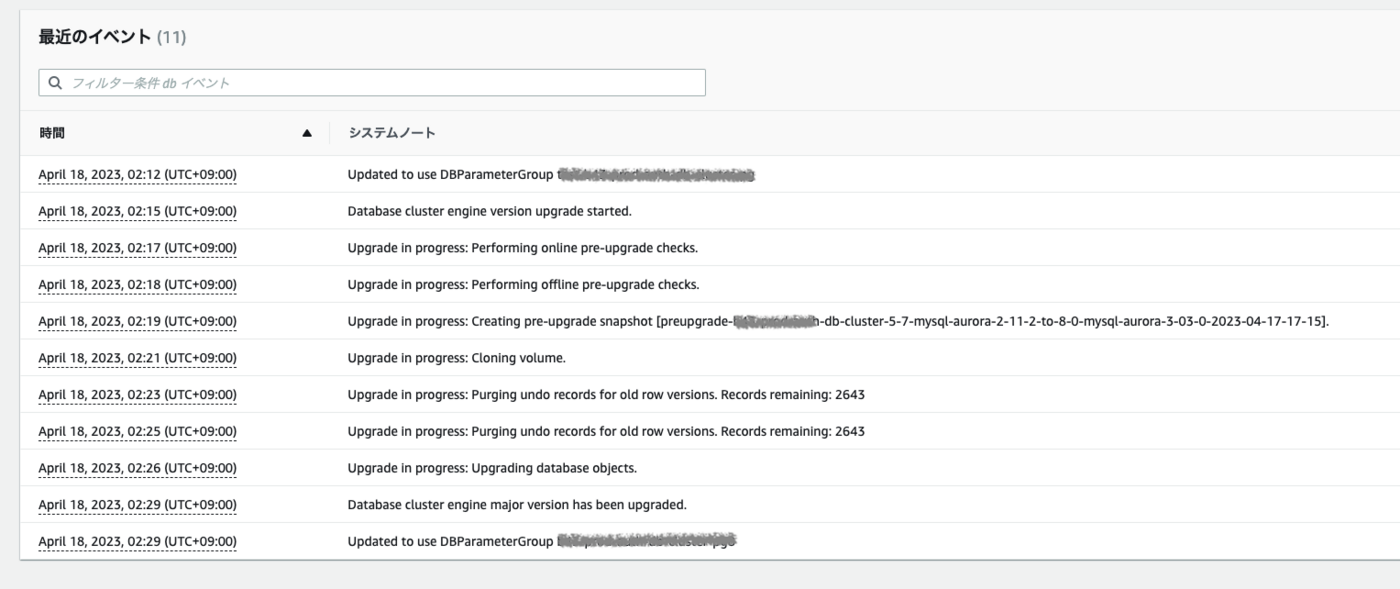Viewport: 1400px width, 589px height.
Task: Select the 'engine version upgrade started' note
Action: [x=489, y=211]
